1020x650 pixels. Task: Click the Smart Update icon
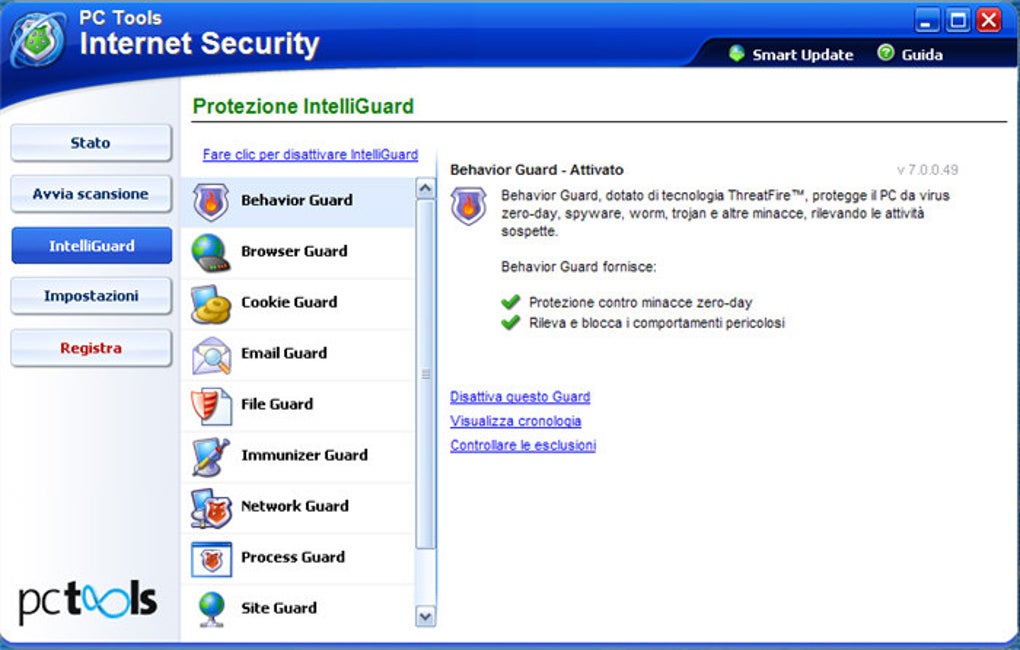737,54
